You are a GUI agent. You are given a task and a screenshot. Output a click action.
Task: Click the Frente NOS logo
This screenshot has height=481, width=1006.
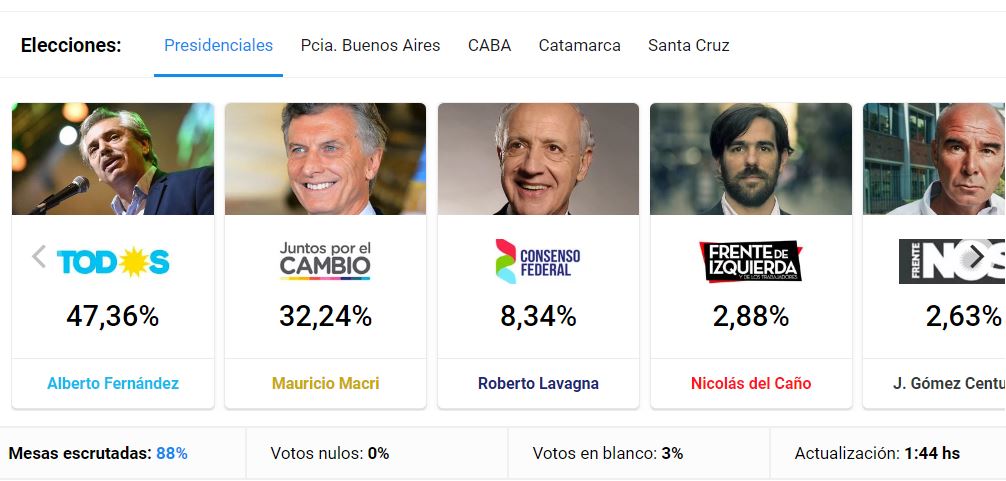click(x=950, y=261)
